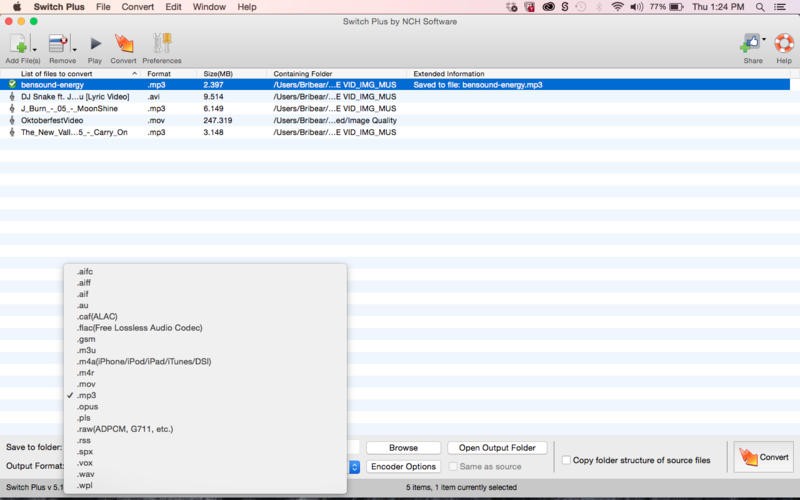Open the Help menu in the menu bar
This screenshot has height=500, width=800.
[x=247, y=7]
